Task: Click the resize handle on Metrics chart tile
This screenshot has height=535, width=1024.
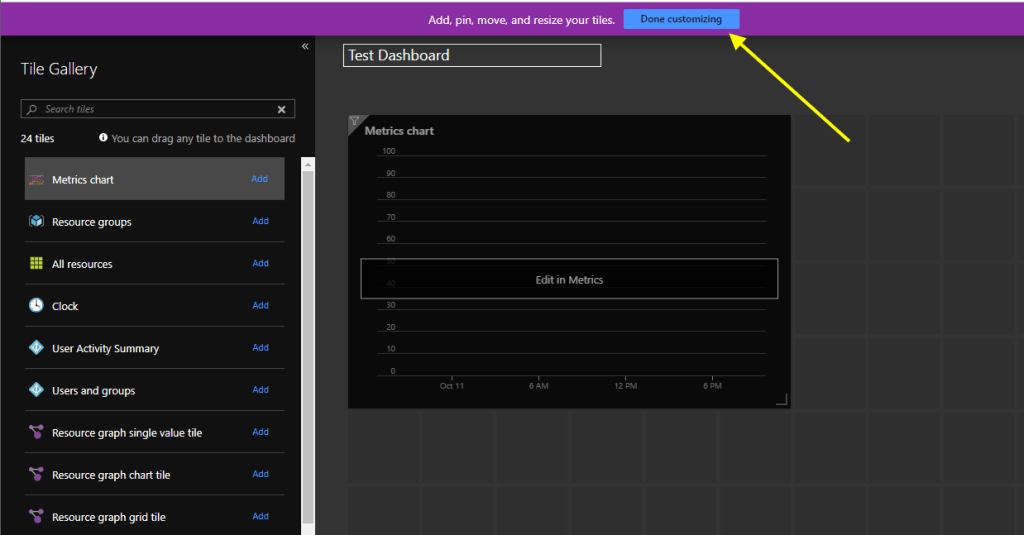Action: coord(782,400)
